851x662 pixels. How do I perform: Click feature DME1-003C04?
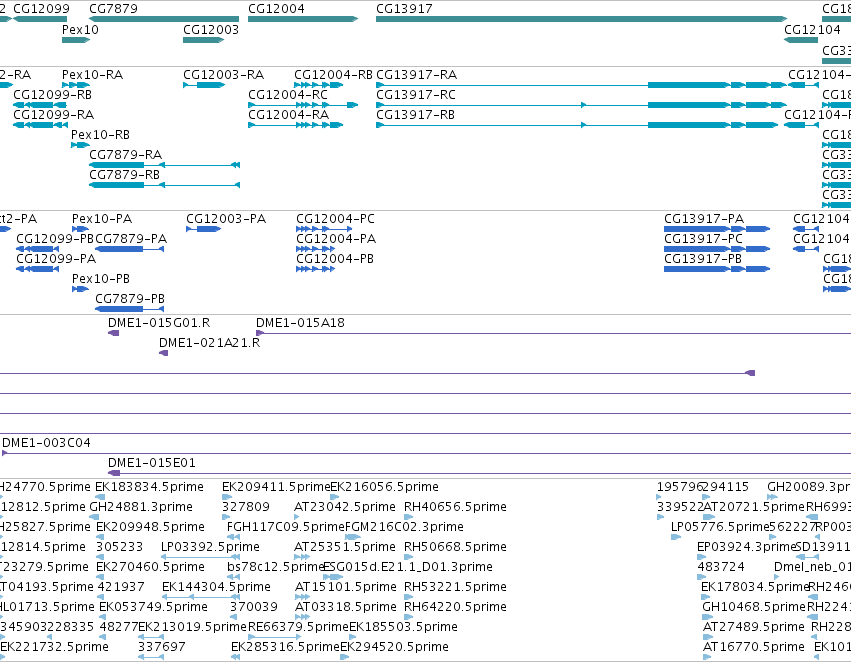click(x=427, y=453)
